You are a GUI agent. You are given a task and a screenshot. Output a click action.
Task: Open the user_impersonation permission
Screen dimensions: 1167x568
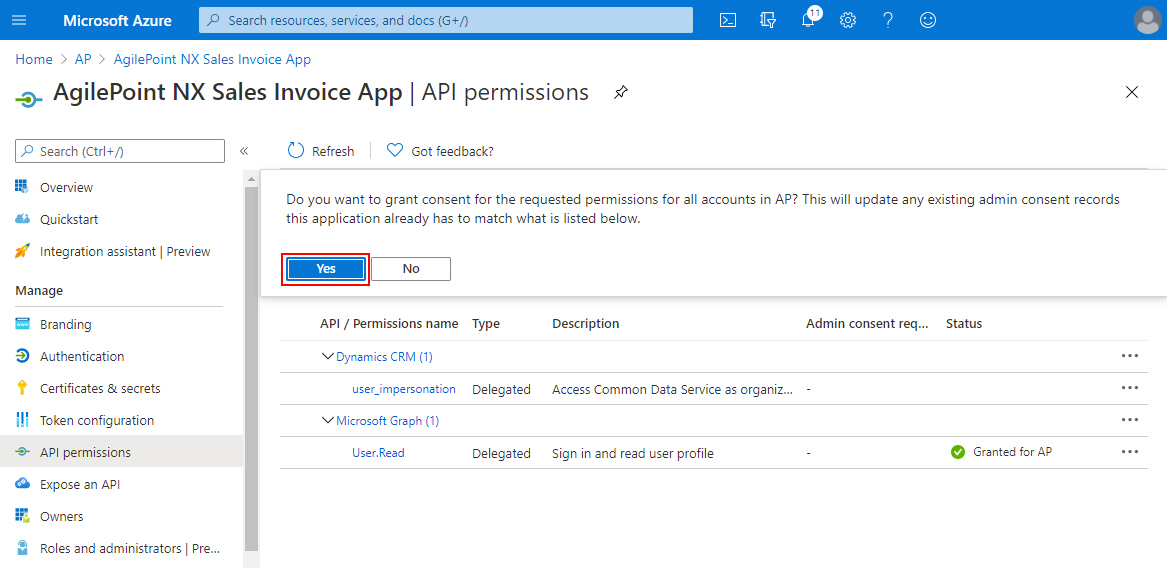pyautogui.click(x=404, y=389)
